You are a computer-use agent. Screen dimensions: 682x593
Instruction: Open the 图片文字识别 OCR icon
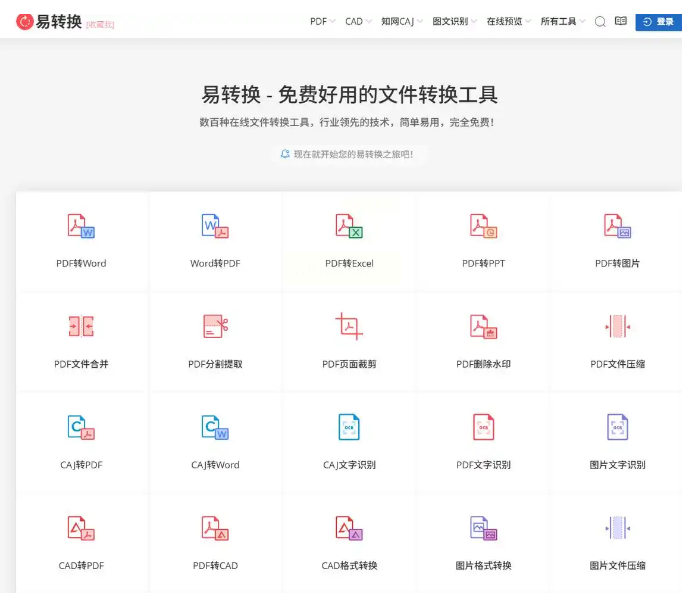(x=617, y=427)
